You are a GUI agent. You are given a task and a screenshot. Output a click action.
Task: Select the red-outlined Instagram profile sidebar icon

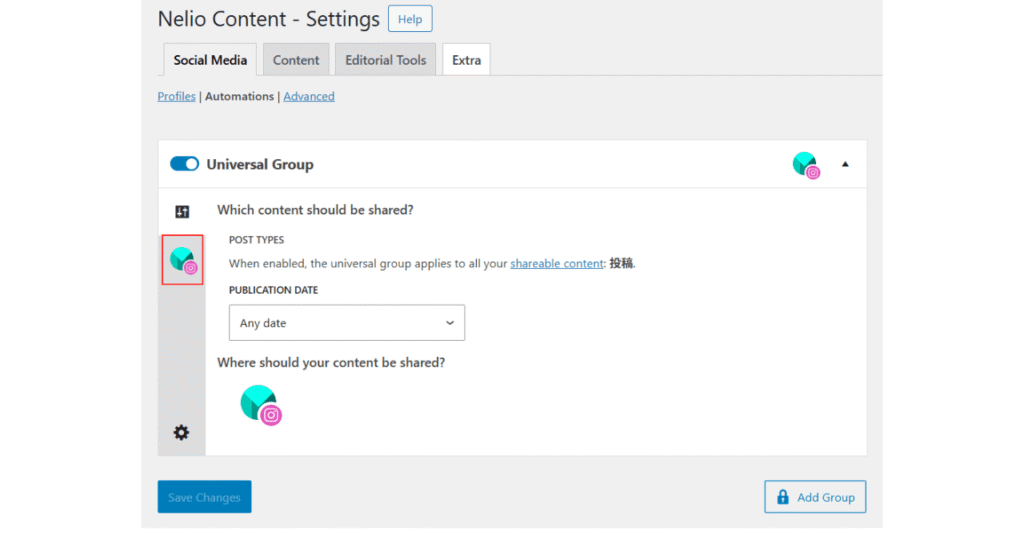[183, 260]
